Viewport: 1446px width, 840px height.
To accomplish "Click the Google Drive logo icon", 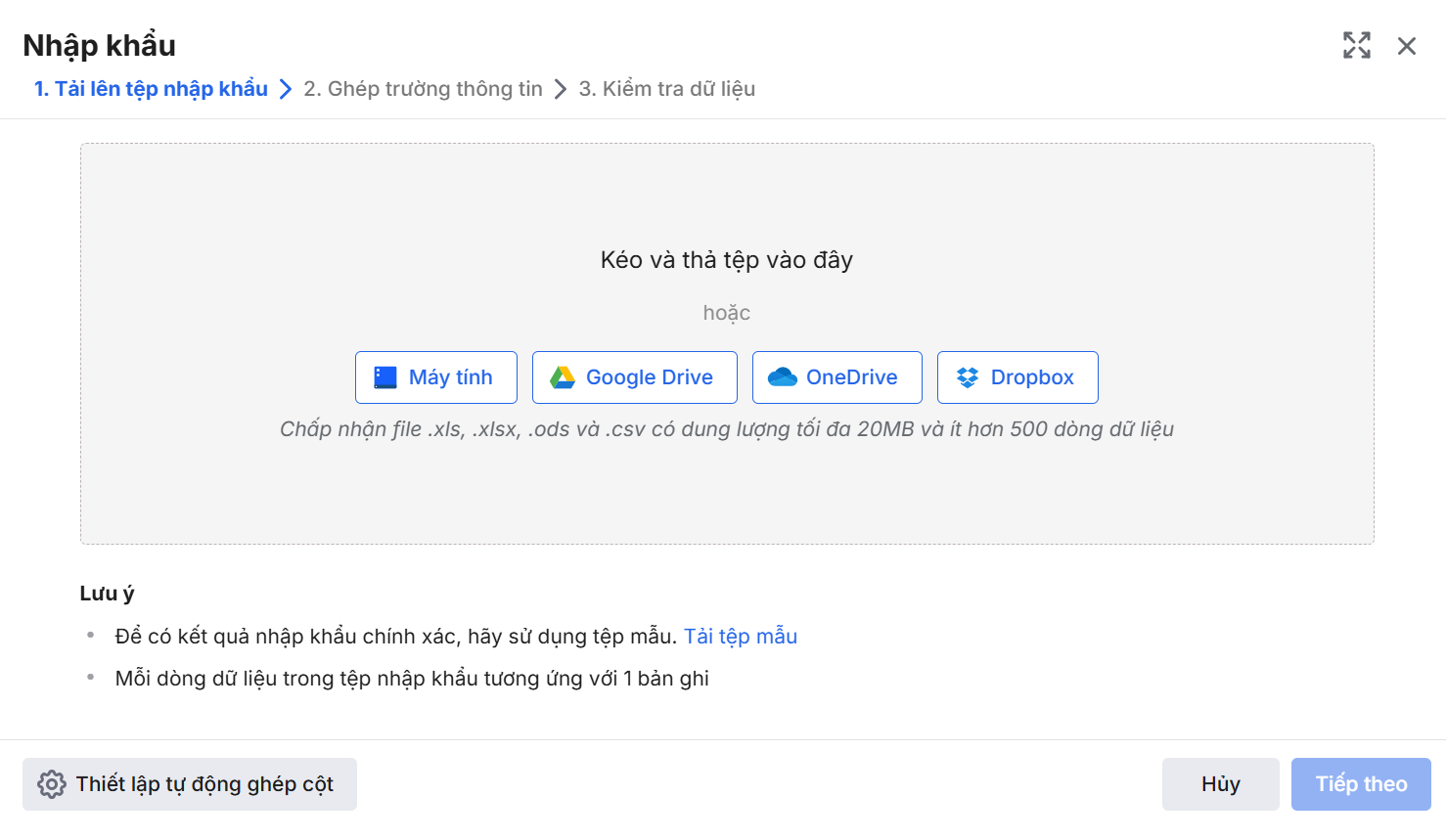I will (563, 377).
